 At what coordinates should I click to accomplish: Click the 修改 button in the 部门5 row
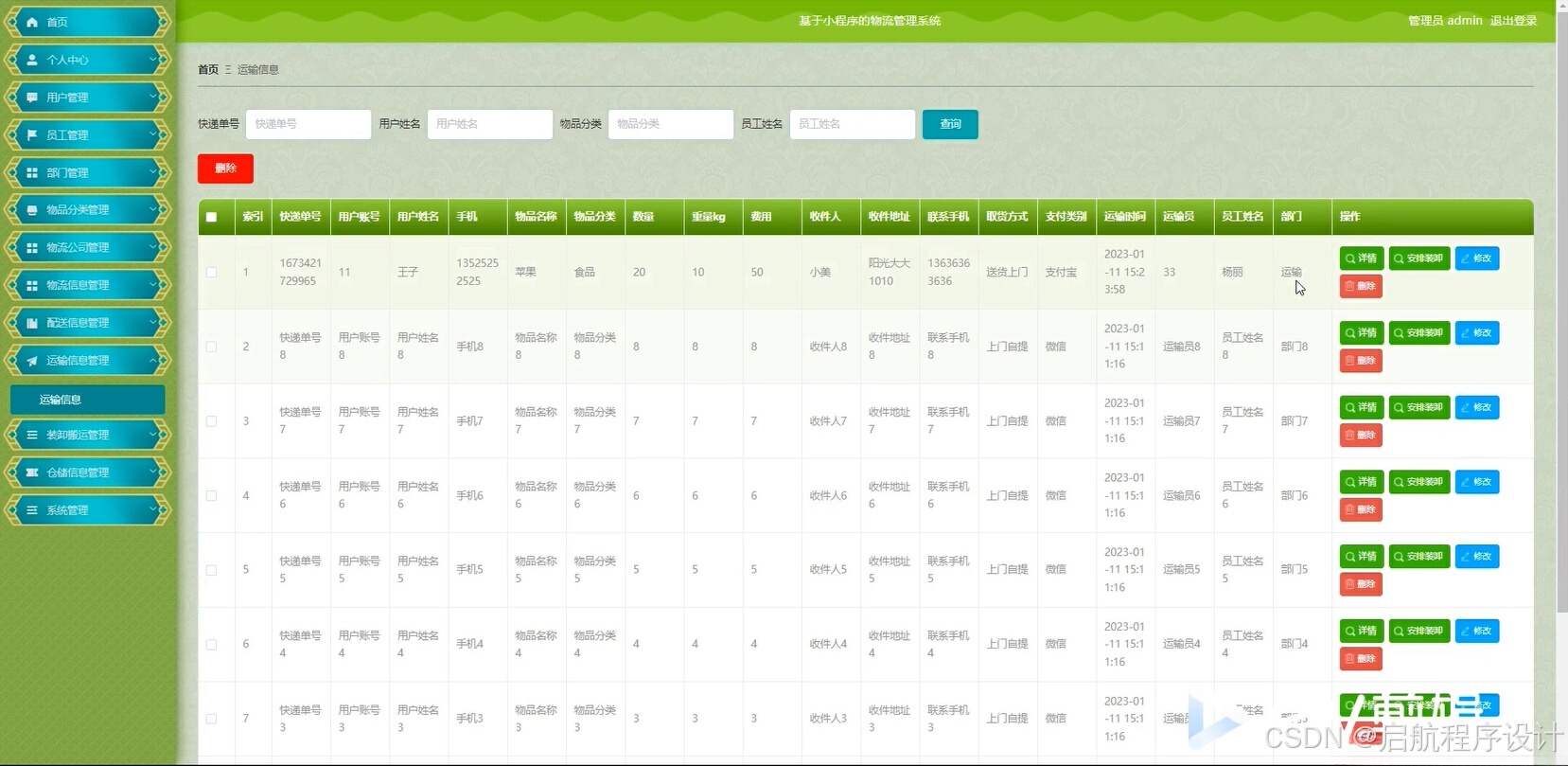pyautogui.click(x=1477, y=557)
